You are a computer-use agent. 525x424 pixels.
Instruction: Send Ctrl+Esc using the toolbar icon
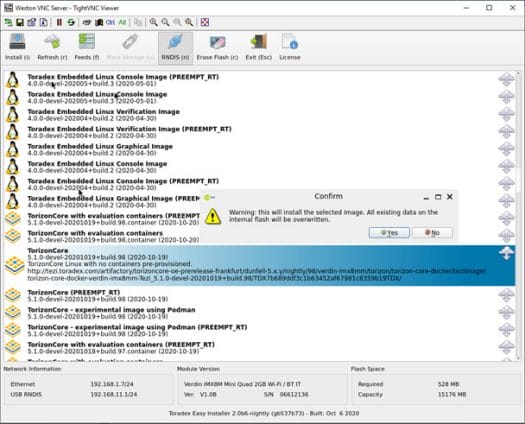point(99,22)
